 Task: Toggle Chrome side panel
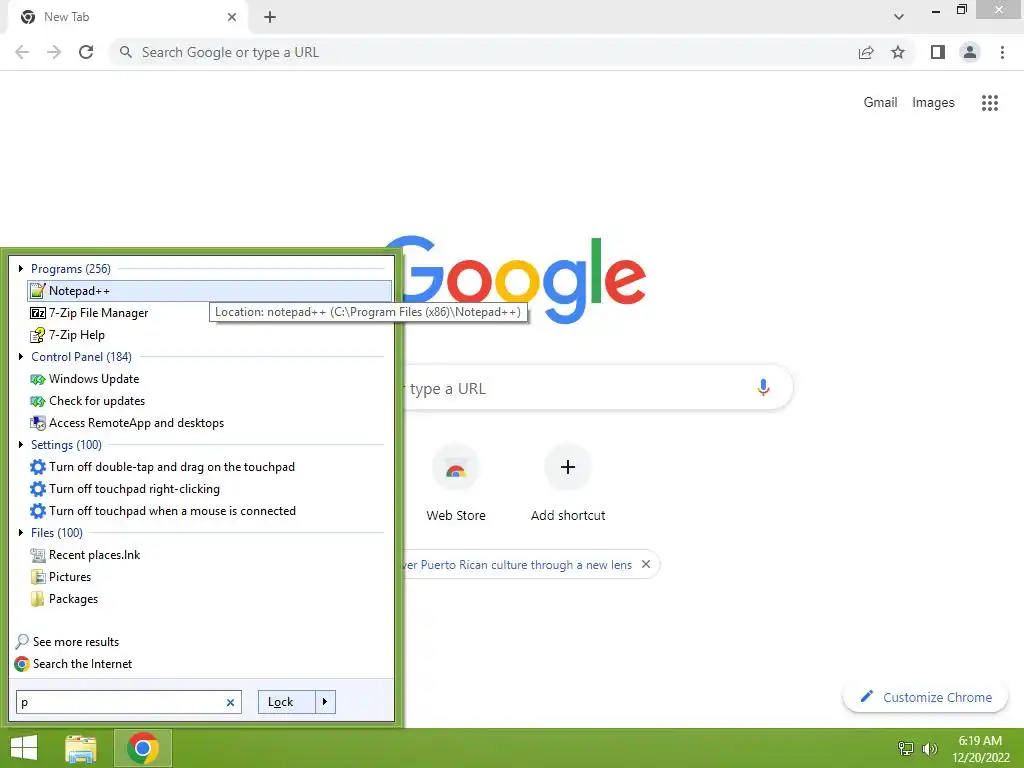click(938, 52)
